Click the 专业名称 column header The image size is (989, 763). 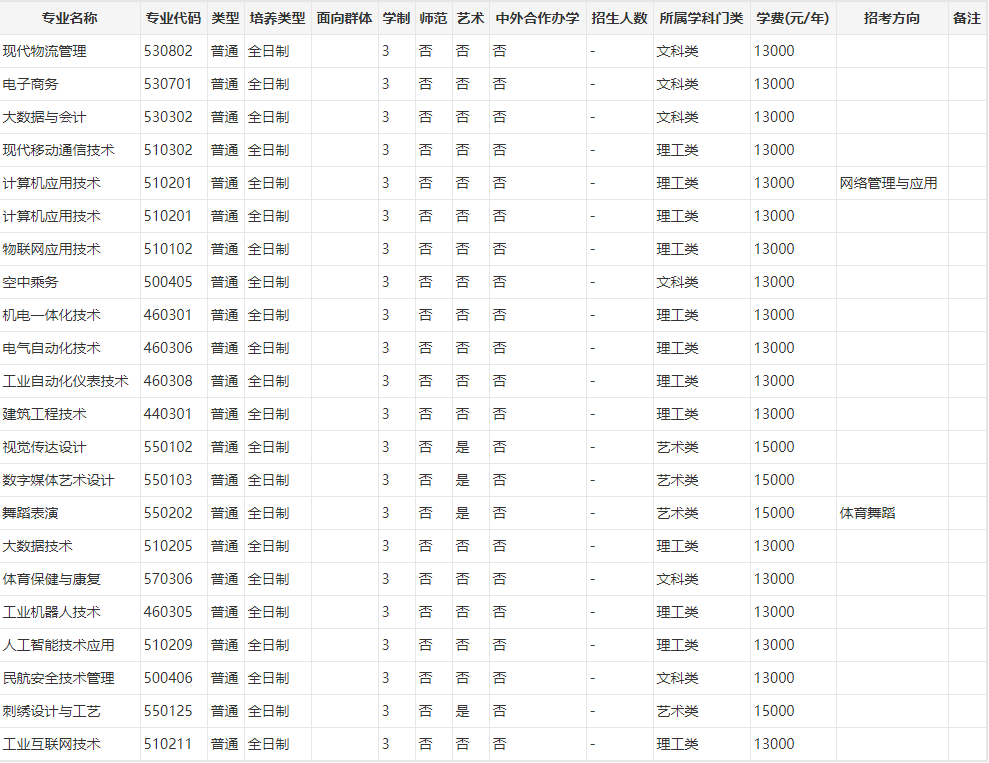pos(70,19)
